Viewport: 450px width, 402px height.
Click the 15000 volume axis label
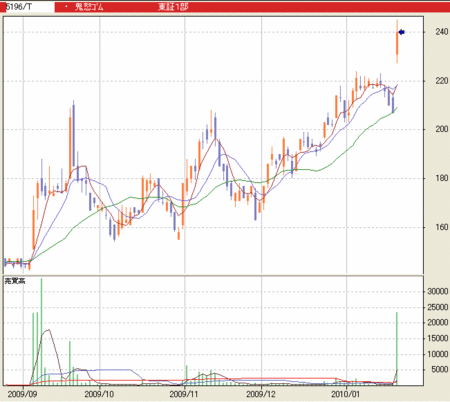pyautogui.click(x=438, y=338)
